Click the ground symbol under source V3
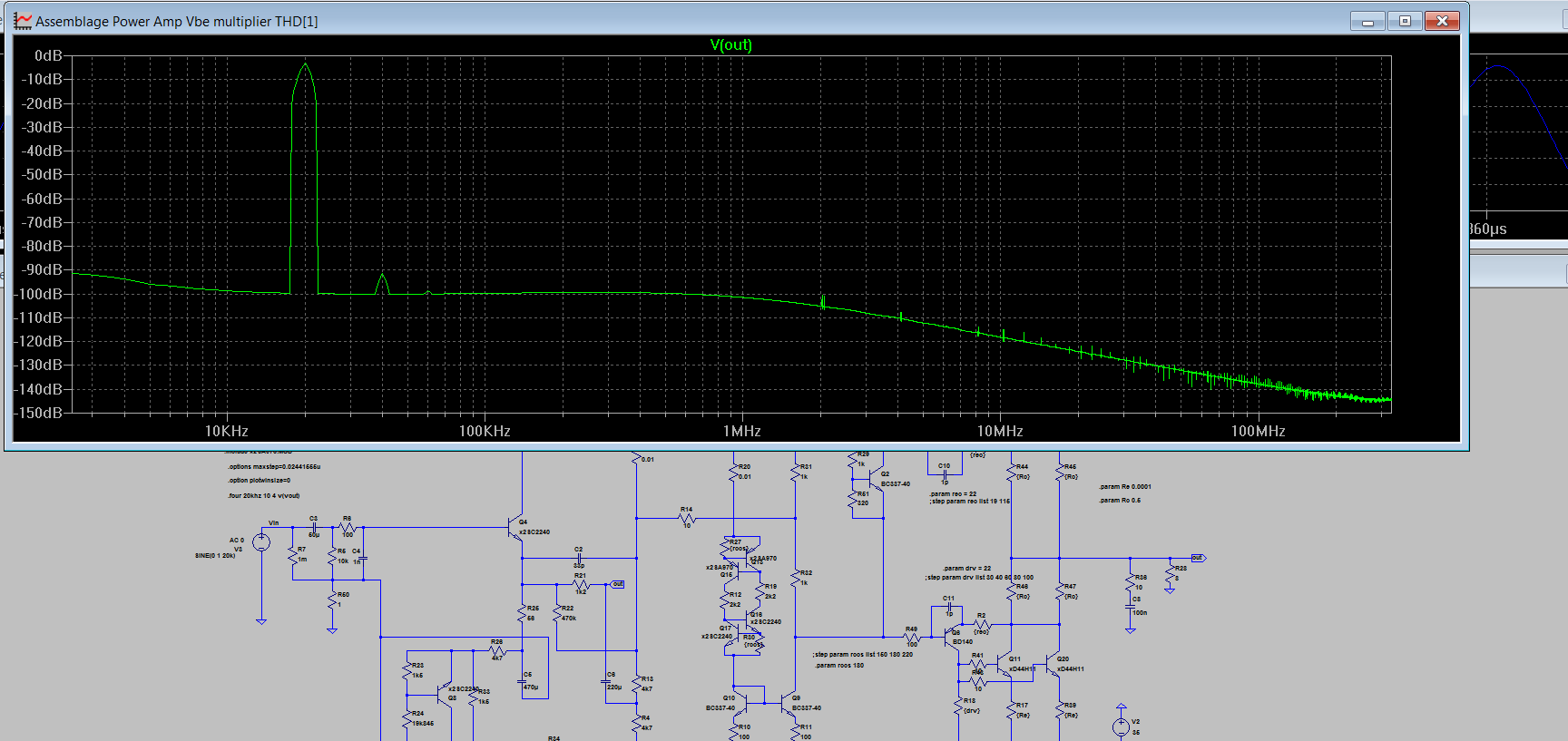The width and height of the screenshot is (1568, 741). (261, 621)
